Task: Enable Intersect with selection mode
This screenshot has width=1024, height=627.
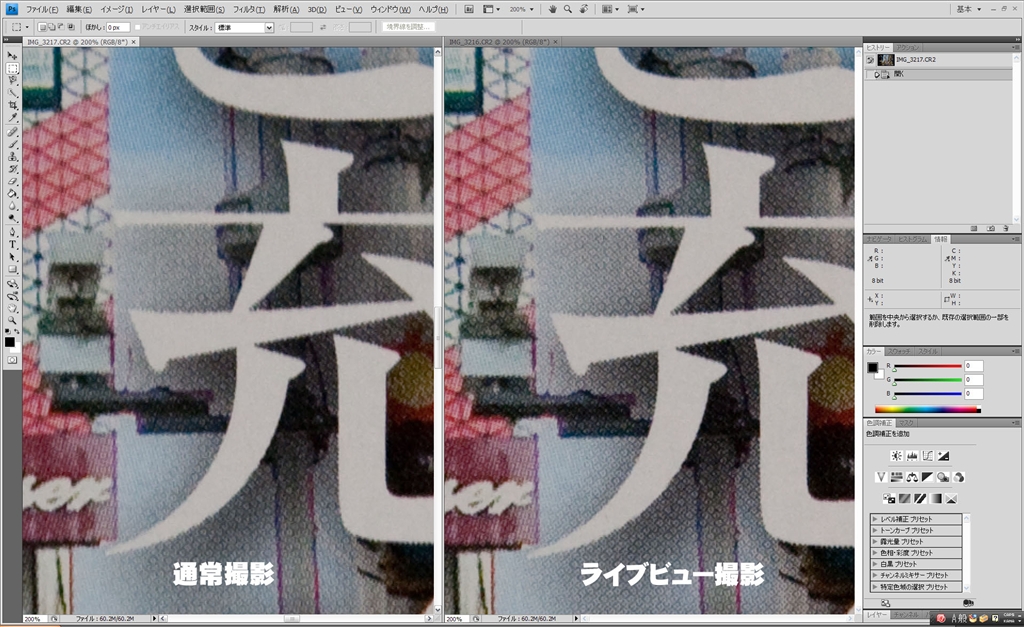Action: tap(71, 27)
